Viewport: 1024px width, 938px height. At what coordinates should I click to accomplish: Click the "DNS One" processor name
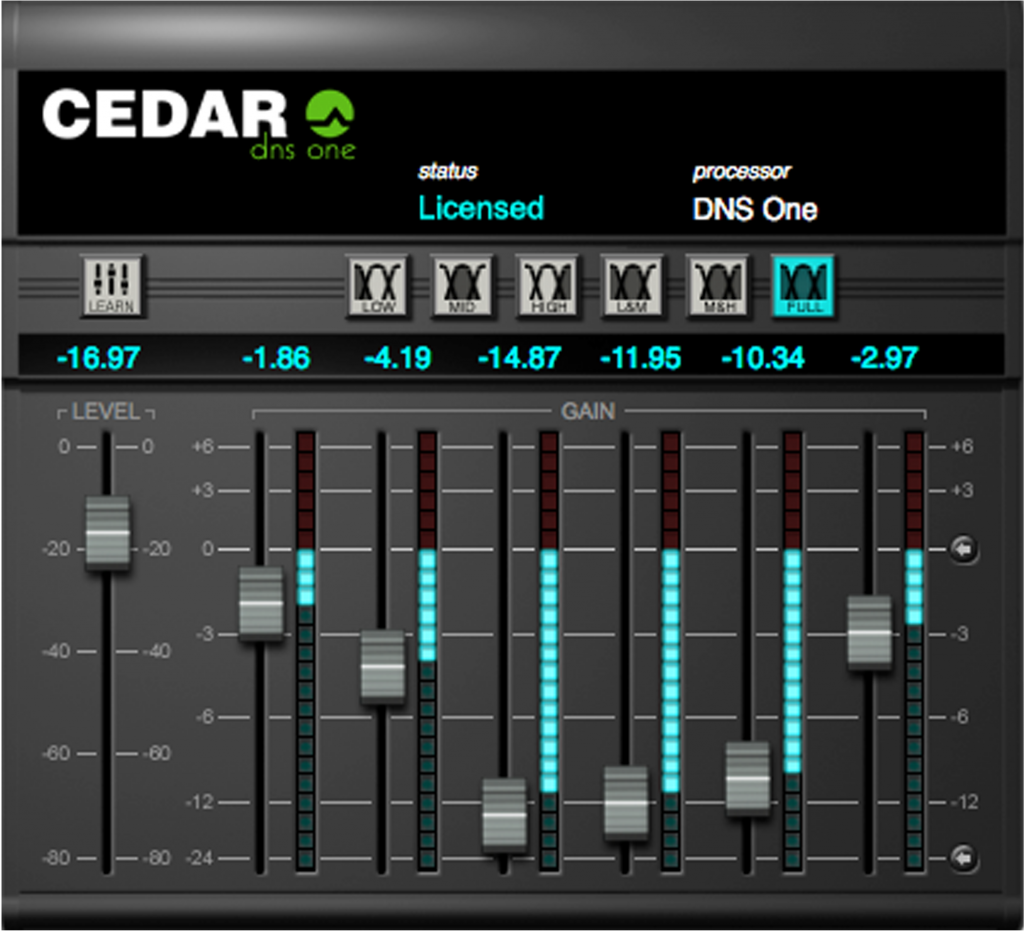click(755, 209)
